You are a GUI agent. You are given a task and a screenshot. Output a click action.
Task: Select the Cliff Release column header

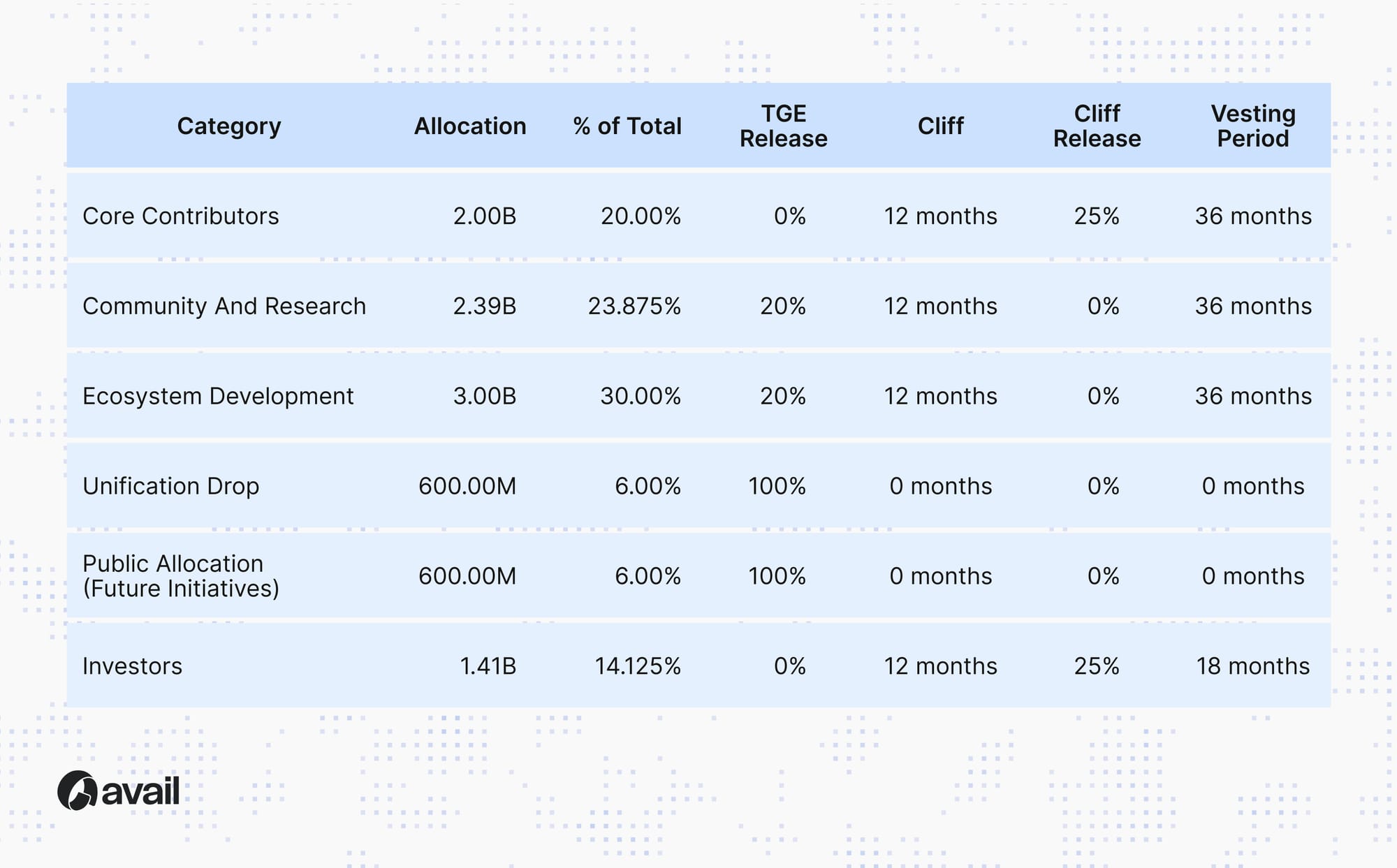pyautogui.click(x=1097, y=126)
